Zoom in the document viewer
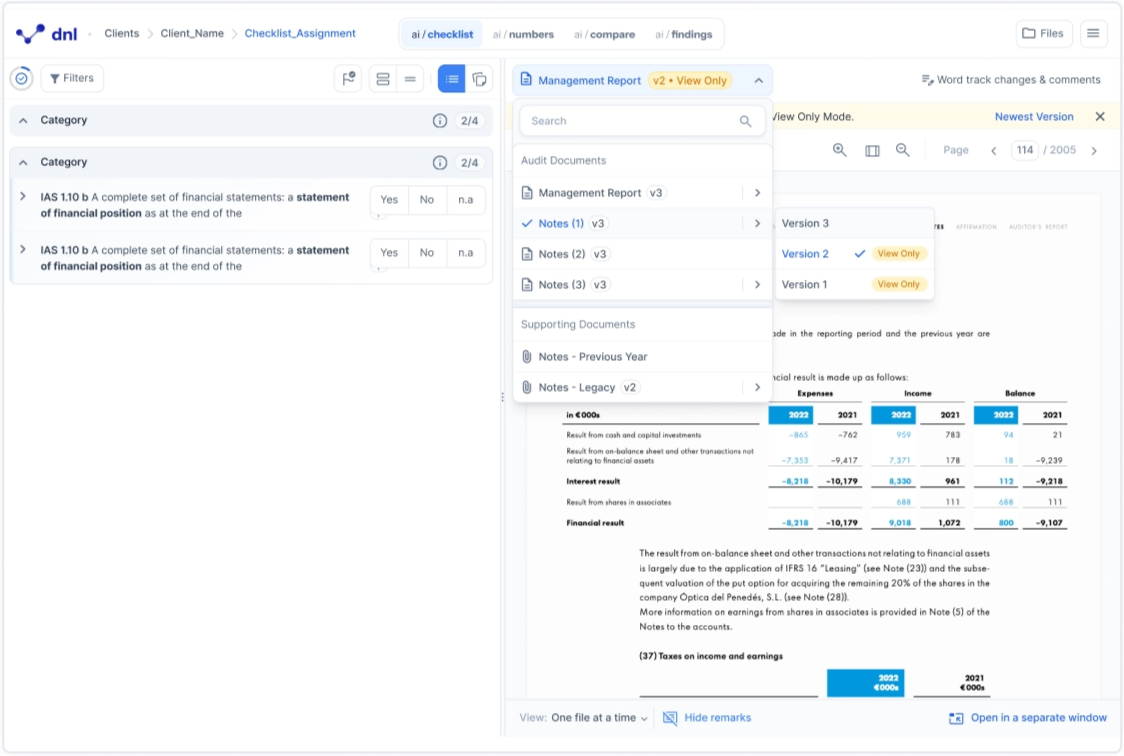The height and width of the screenshot is (756, 1124). tap(839, 150)
